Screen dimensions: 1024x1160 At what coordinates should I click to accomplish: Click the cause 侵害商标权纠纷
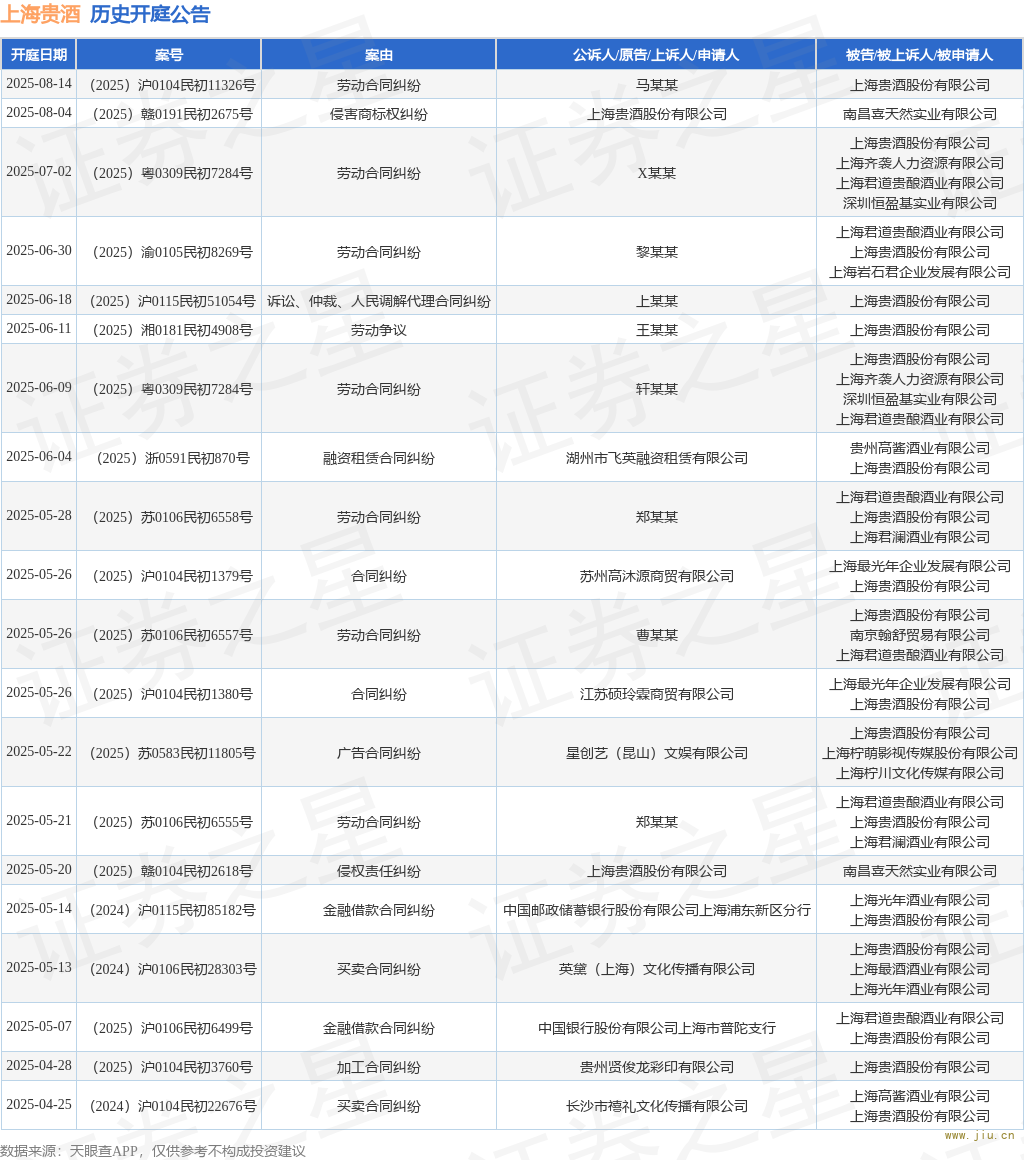click(379, 114)
